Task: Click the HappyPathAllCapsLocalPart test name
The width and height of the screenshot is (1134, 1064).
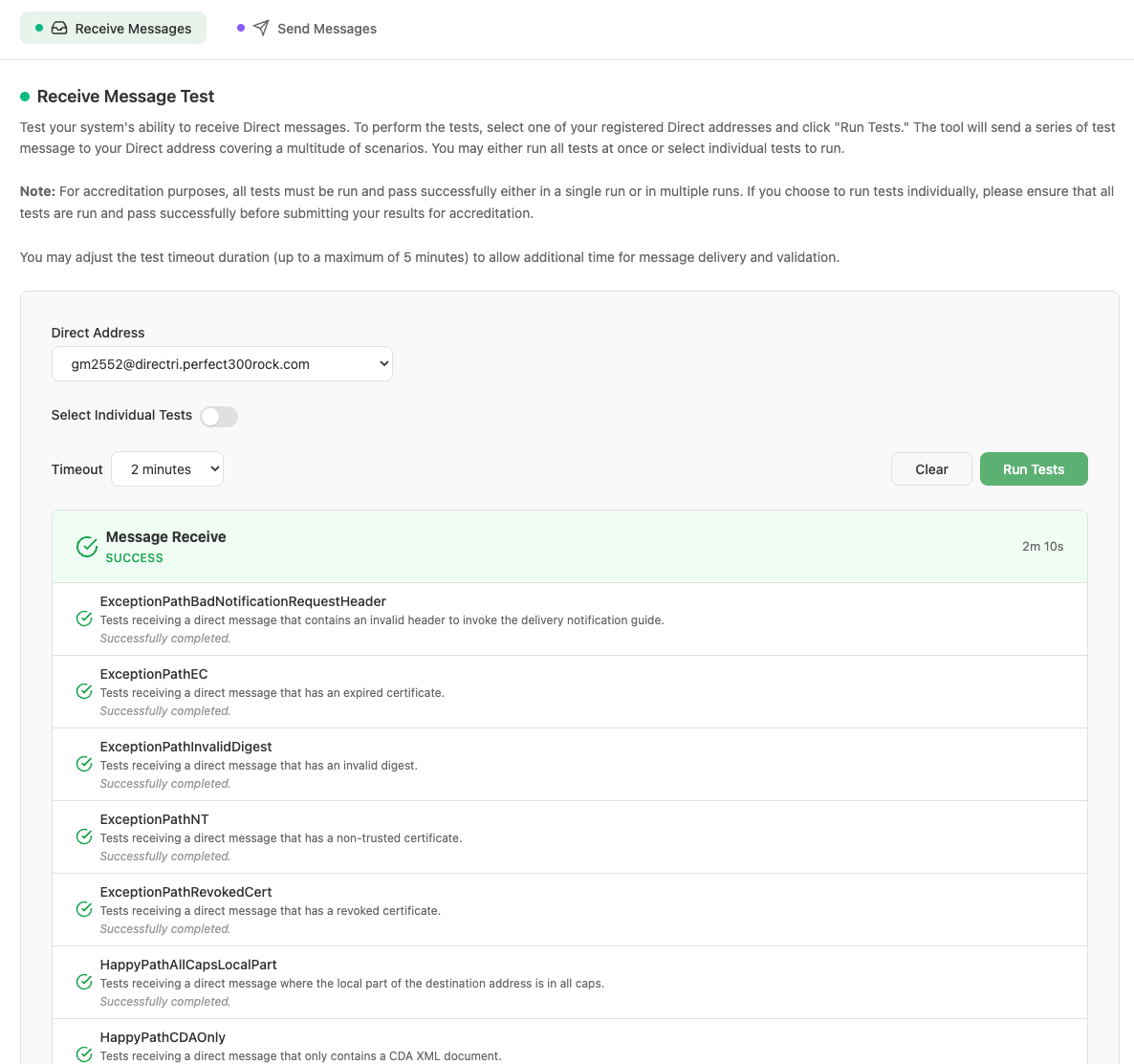Action: coord(188,965)
